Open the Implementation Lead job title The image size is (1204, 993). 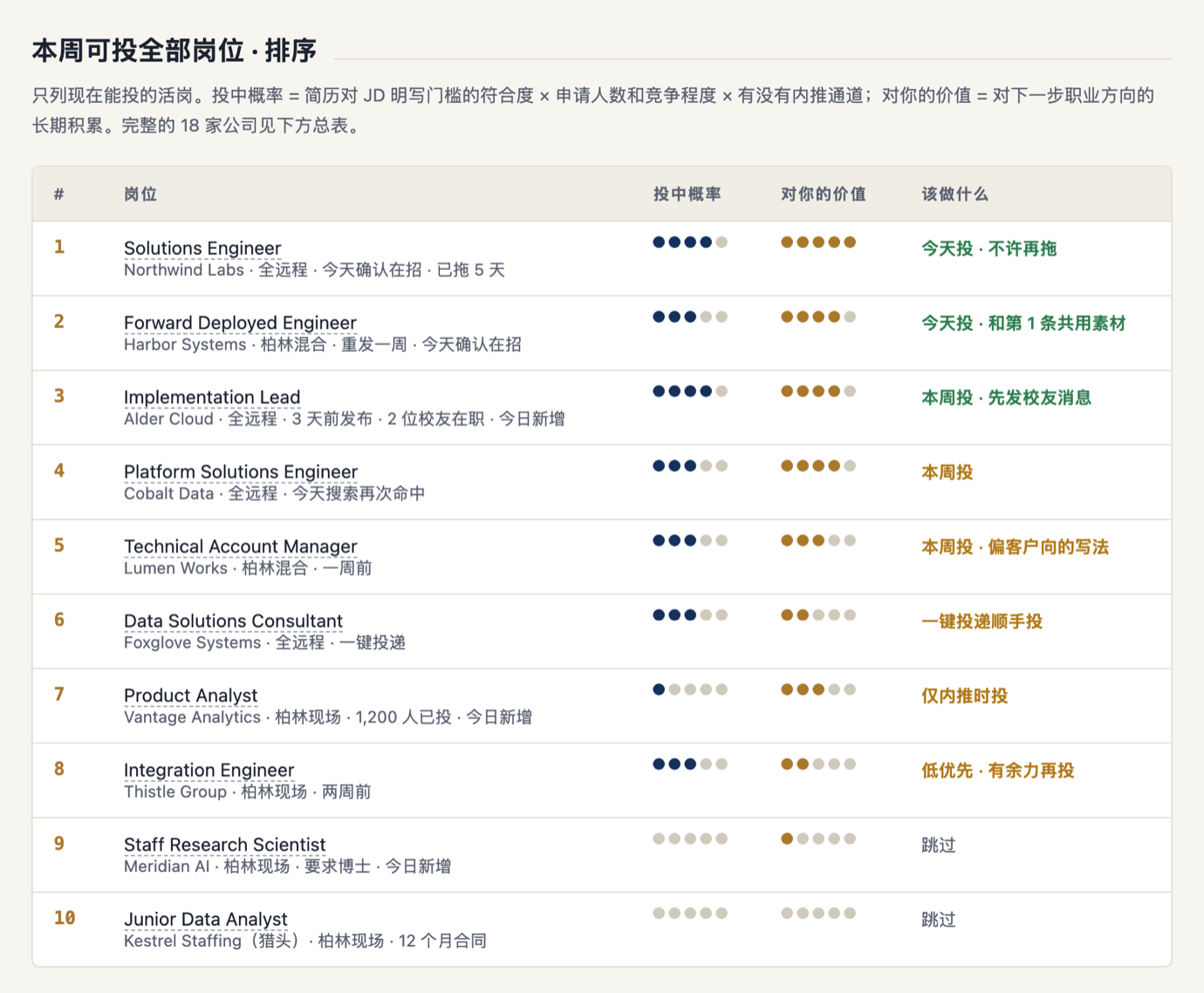tap(212, 397)
